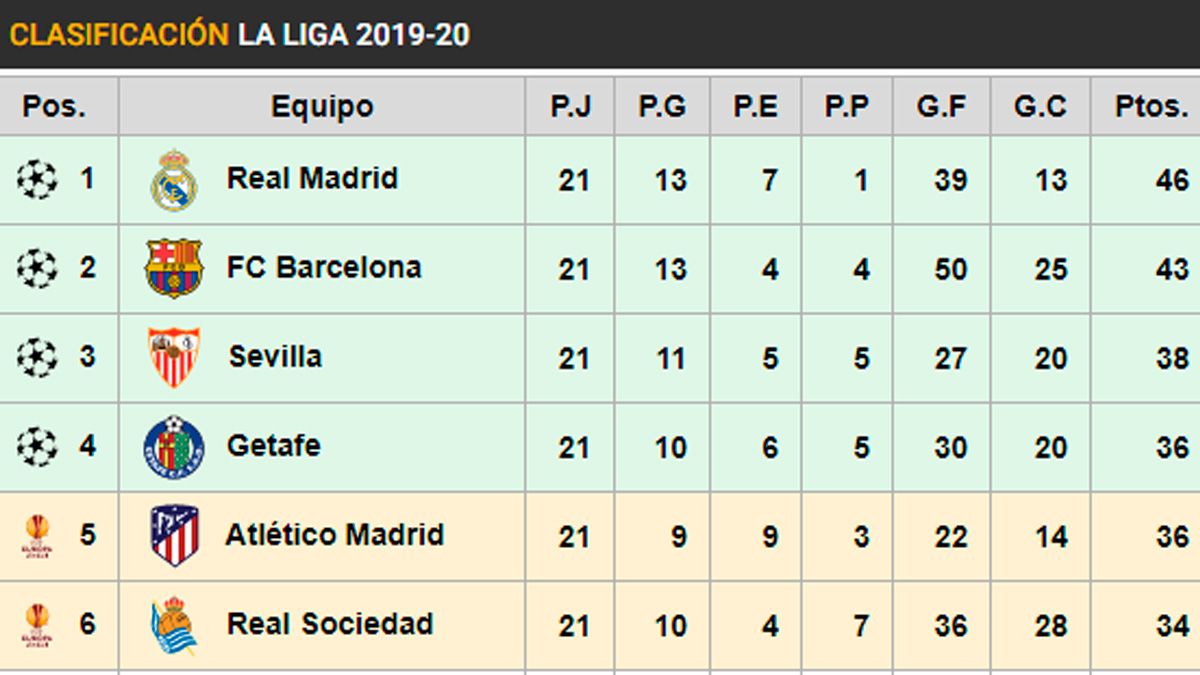Click the Ptos. column header
This screenshot has height=675, width=1200.
point(1151,106)
